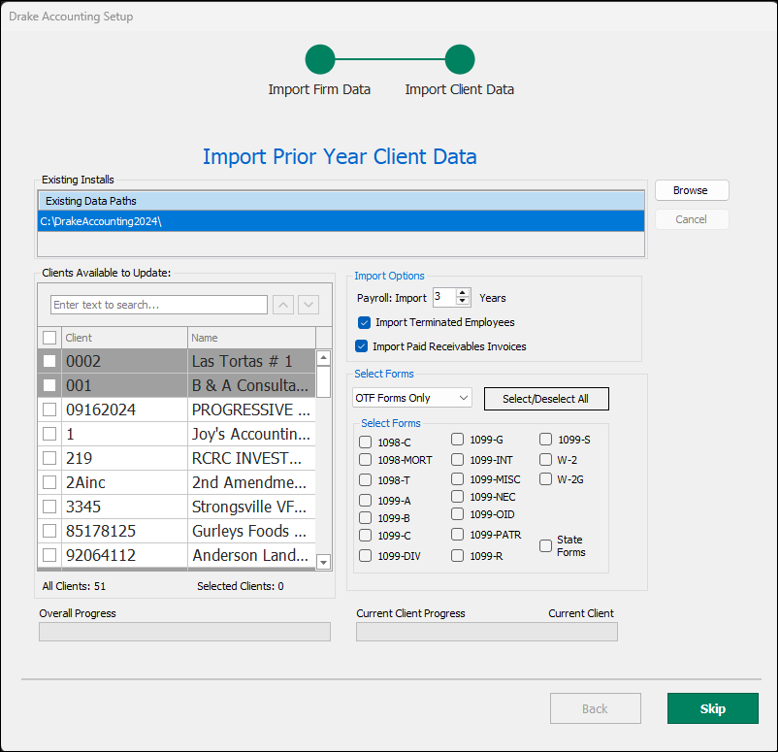Click the green Skip button
The width and height of the screenshot is (778, 752).
(712, 708)
